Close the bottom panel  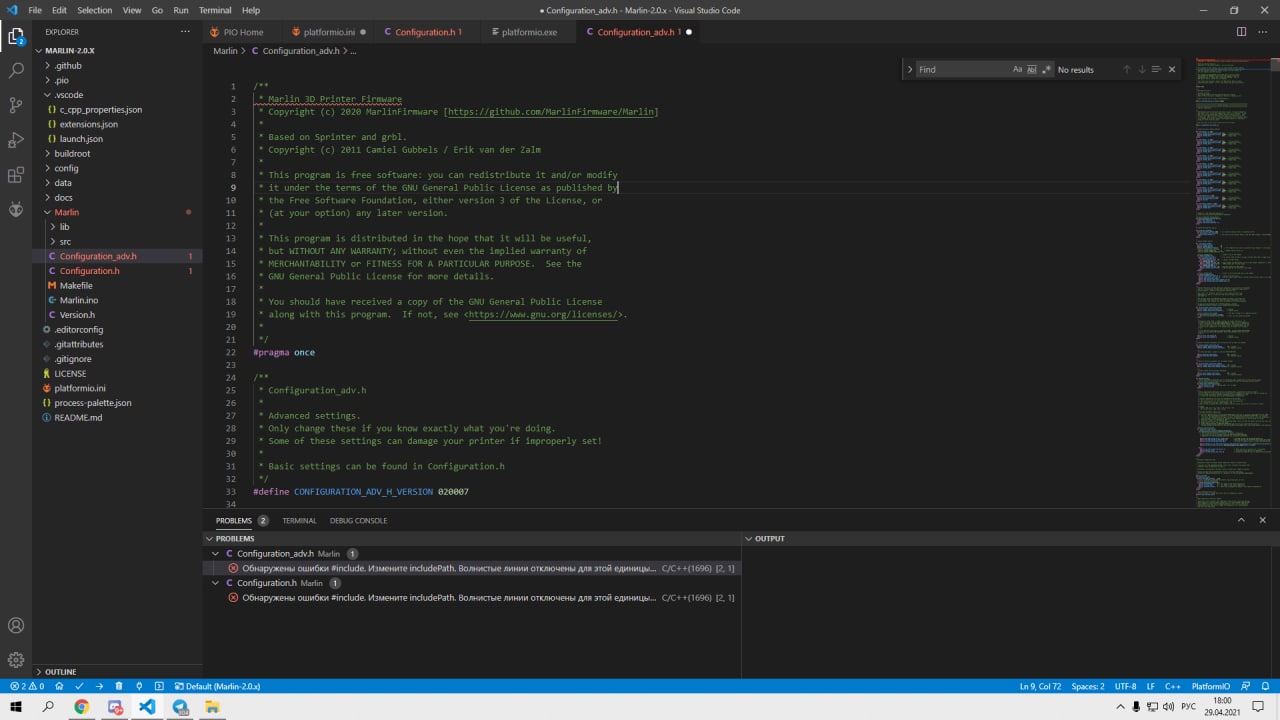click(1263, 520)
